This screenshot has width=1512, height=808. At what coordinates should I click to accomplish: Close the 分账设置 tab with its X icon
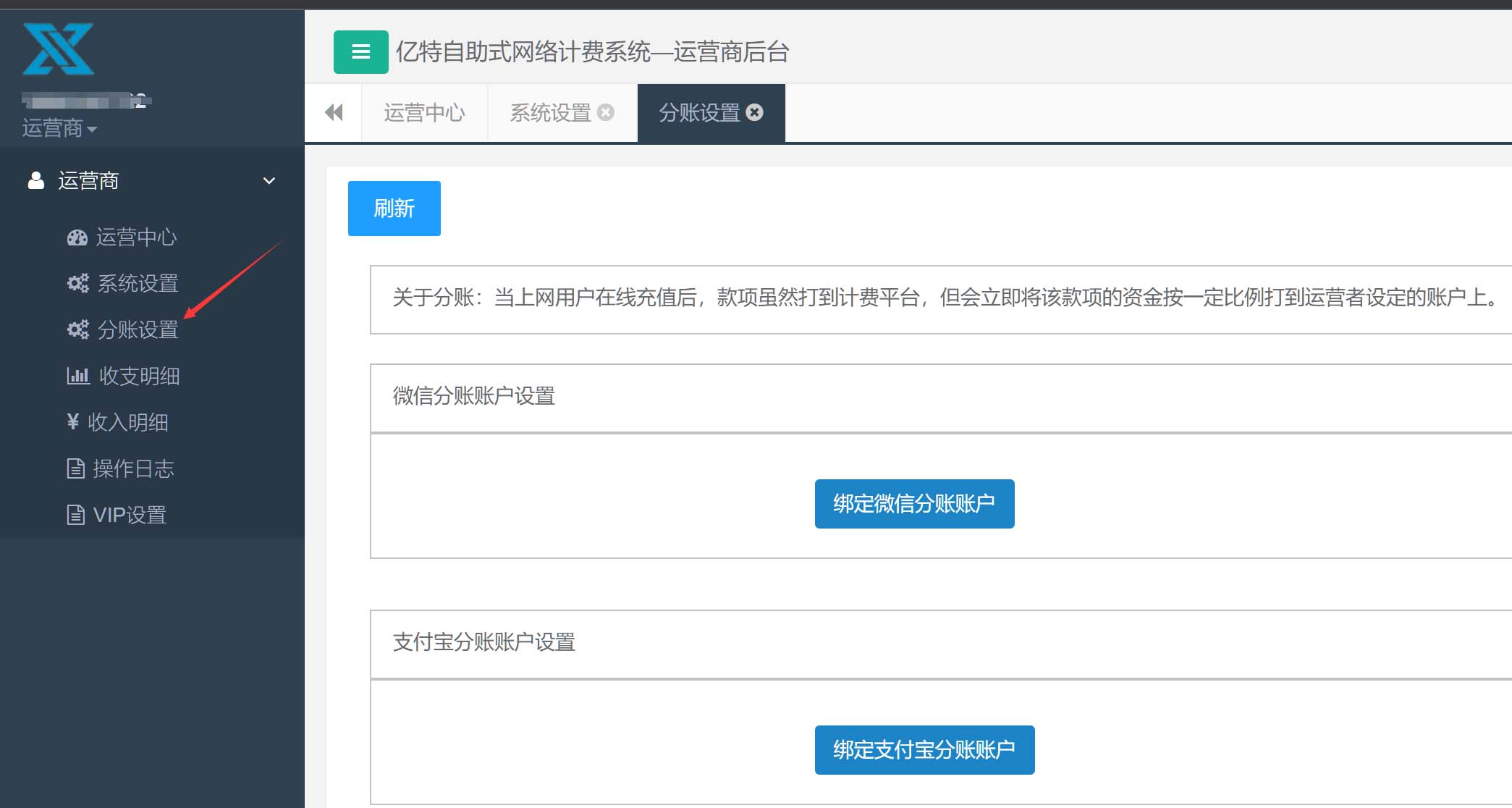pyautogui.click(x=754, y=112)
